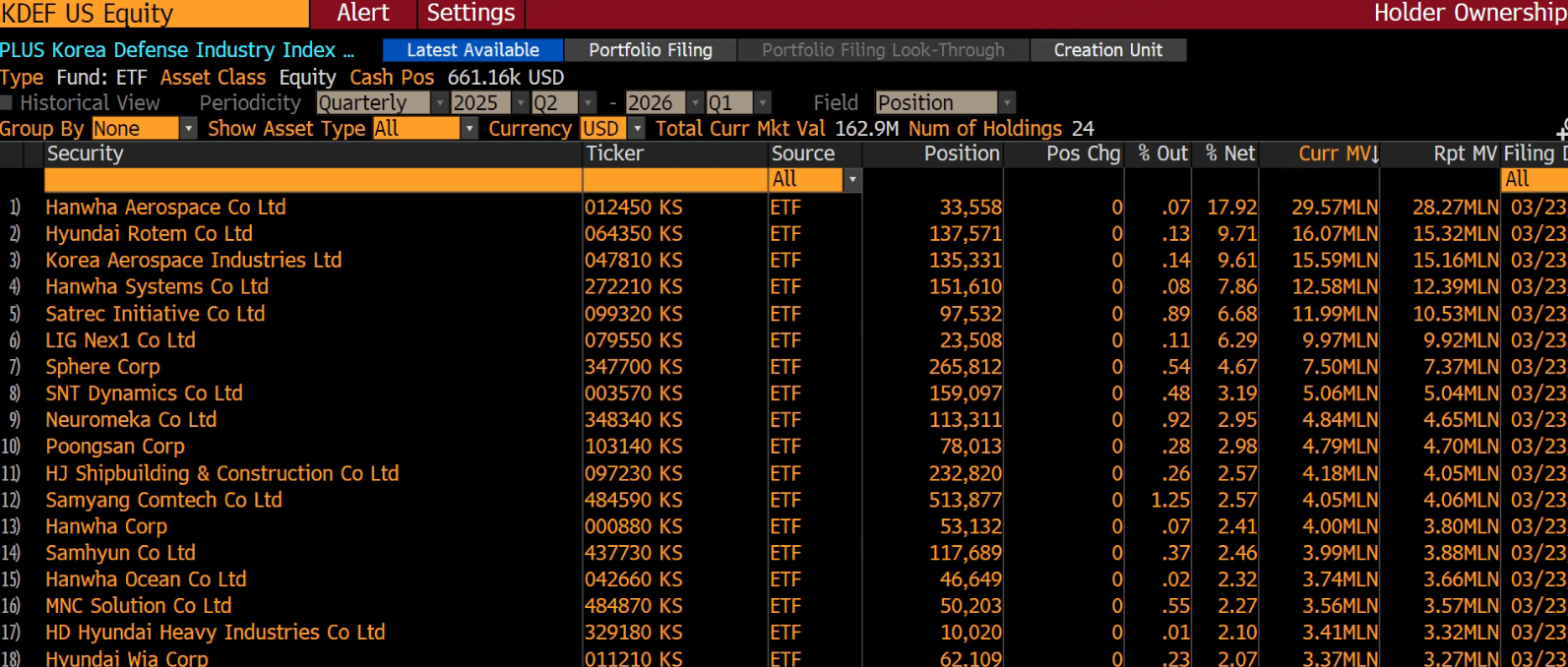The height and width of the screenshot is (667, 1568).
Task: Expand the Show Asset Type dropdown
Action: pos(470,129)
